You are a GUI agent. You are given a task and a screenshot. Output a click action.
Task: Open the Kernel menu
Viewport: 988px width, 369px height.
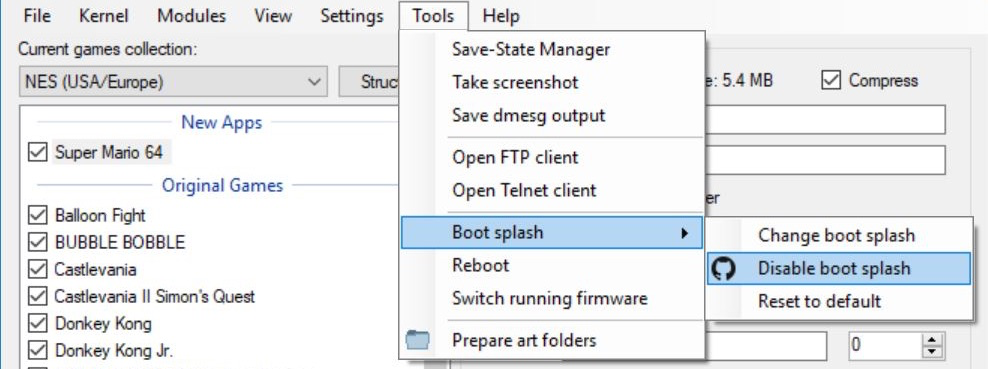pos(104,16)
